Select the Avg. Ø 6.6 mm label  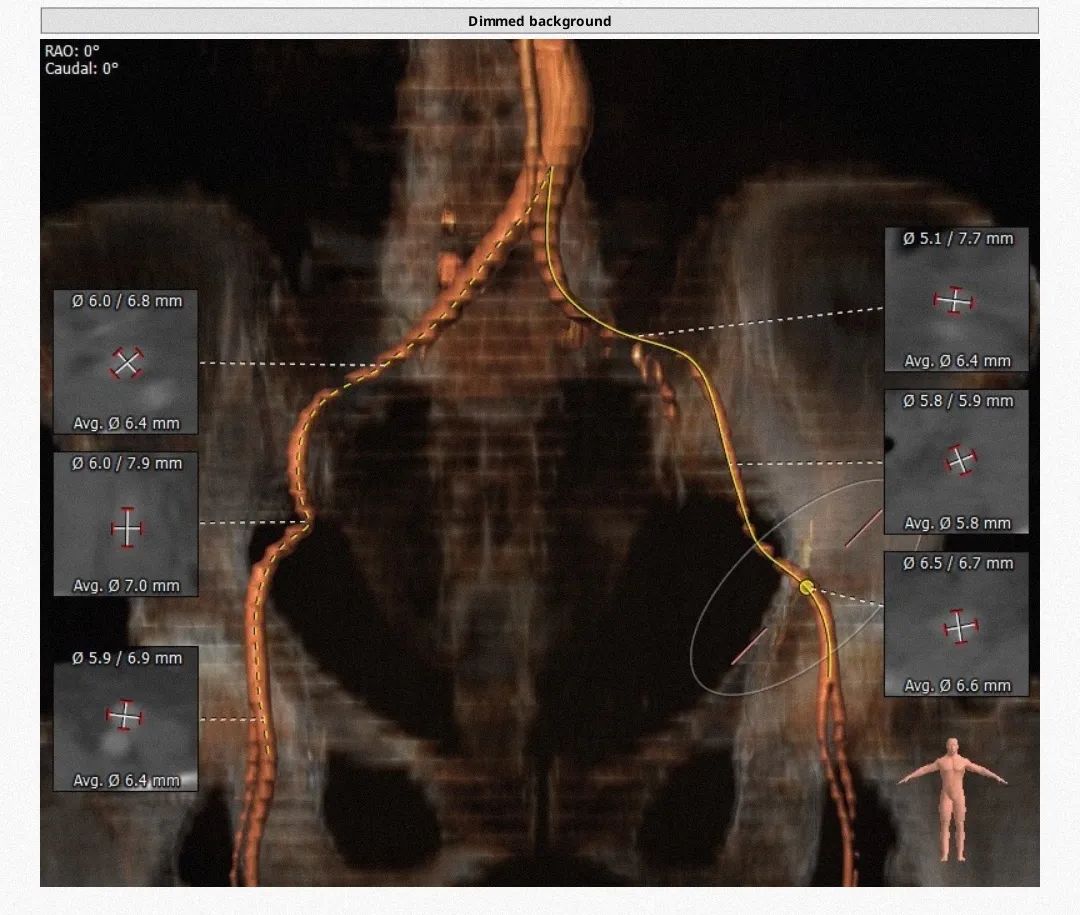point(957,686)
